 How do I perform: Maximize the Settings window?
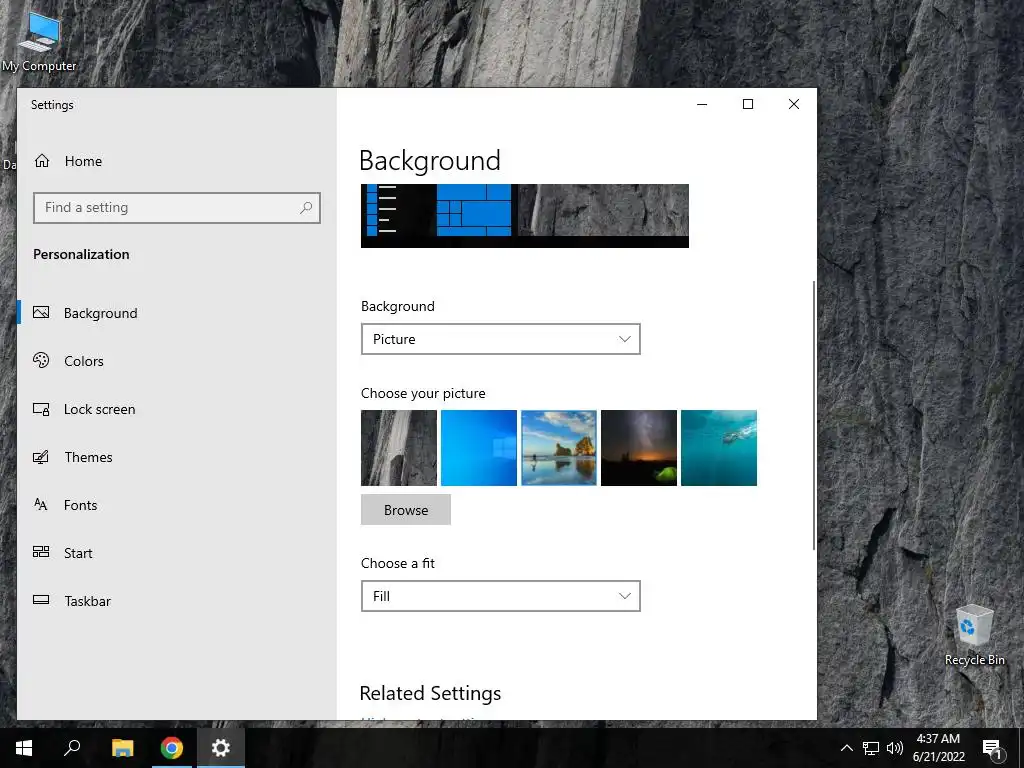(x=748, y=104)
